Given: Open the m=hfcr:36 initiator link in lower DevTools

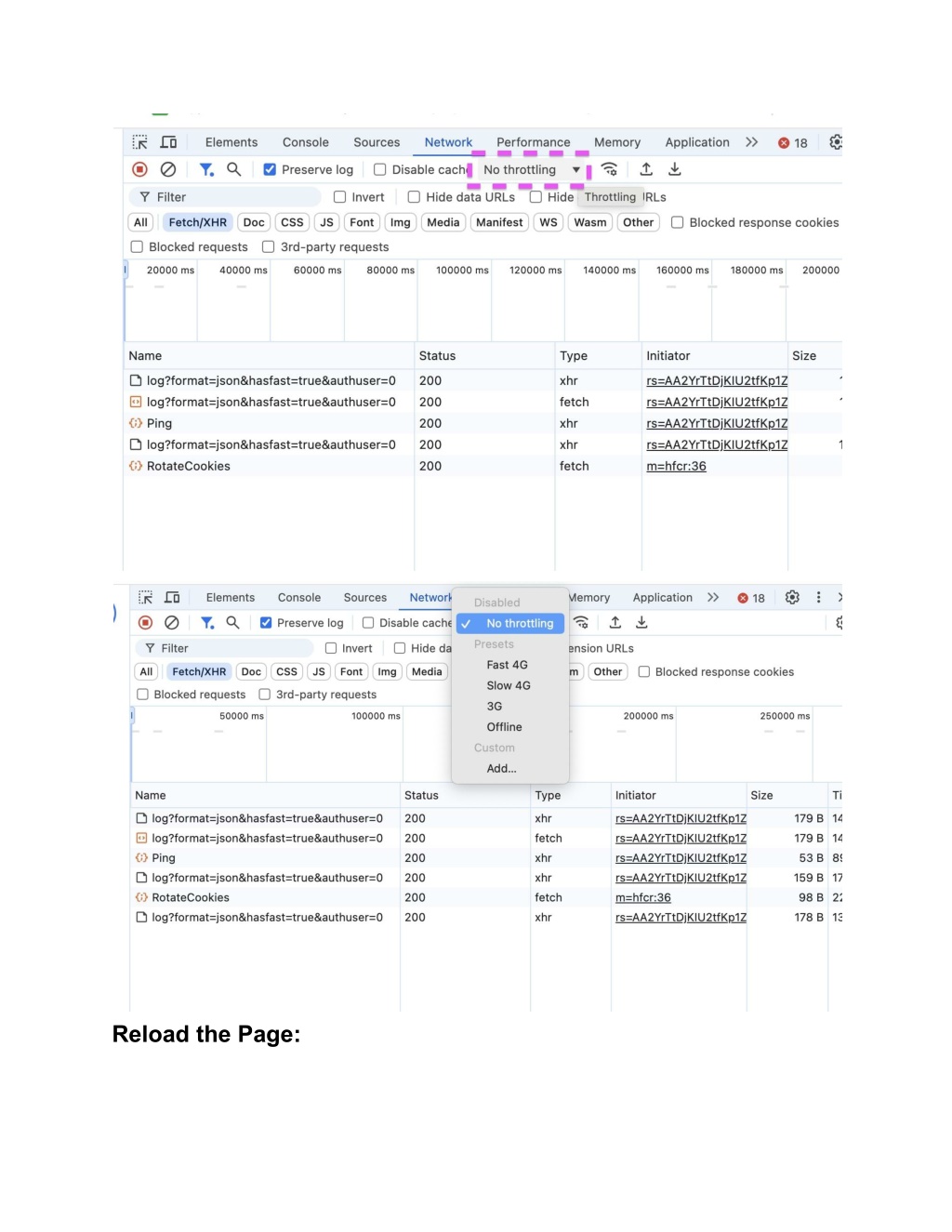Looking at the screenshot, I should (x=643, y=898).
